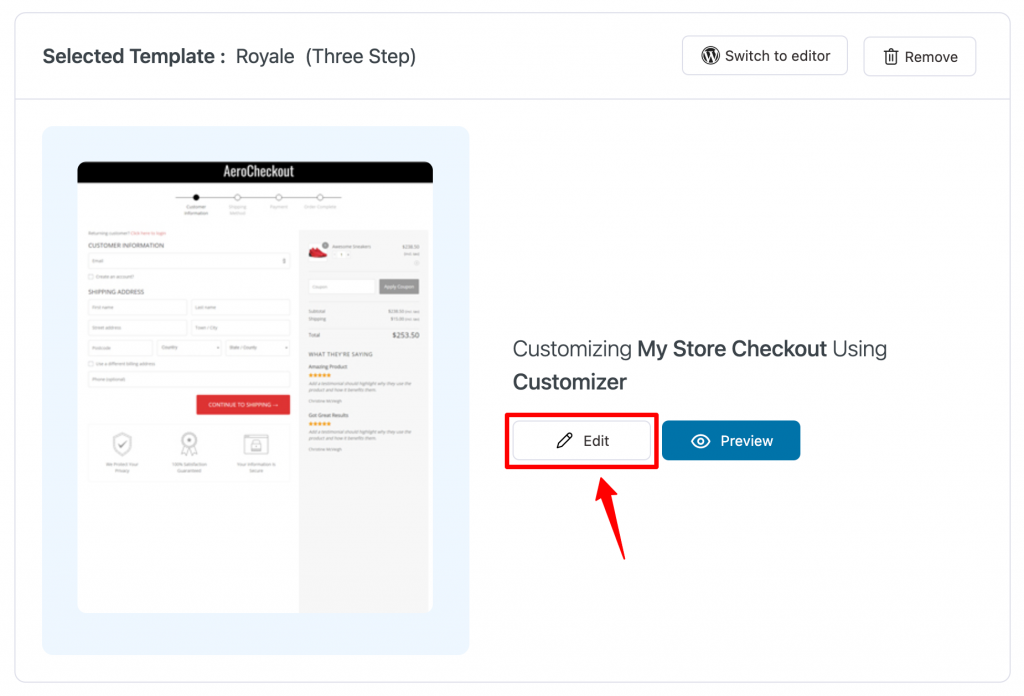Click the Edit button
The height and width of the screenshot is (696, 1024).
[x=582, y=441]
